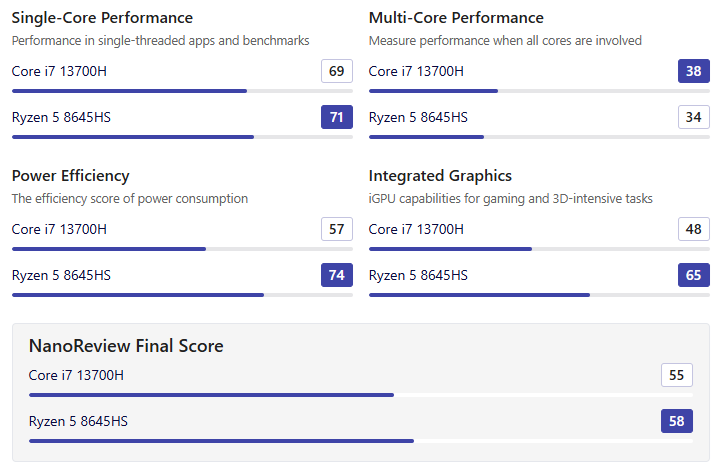Click the Multi-Core Performance heading
The height and width of the screenshot is (470, 723).
[456, 18]
